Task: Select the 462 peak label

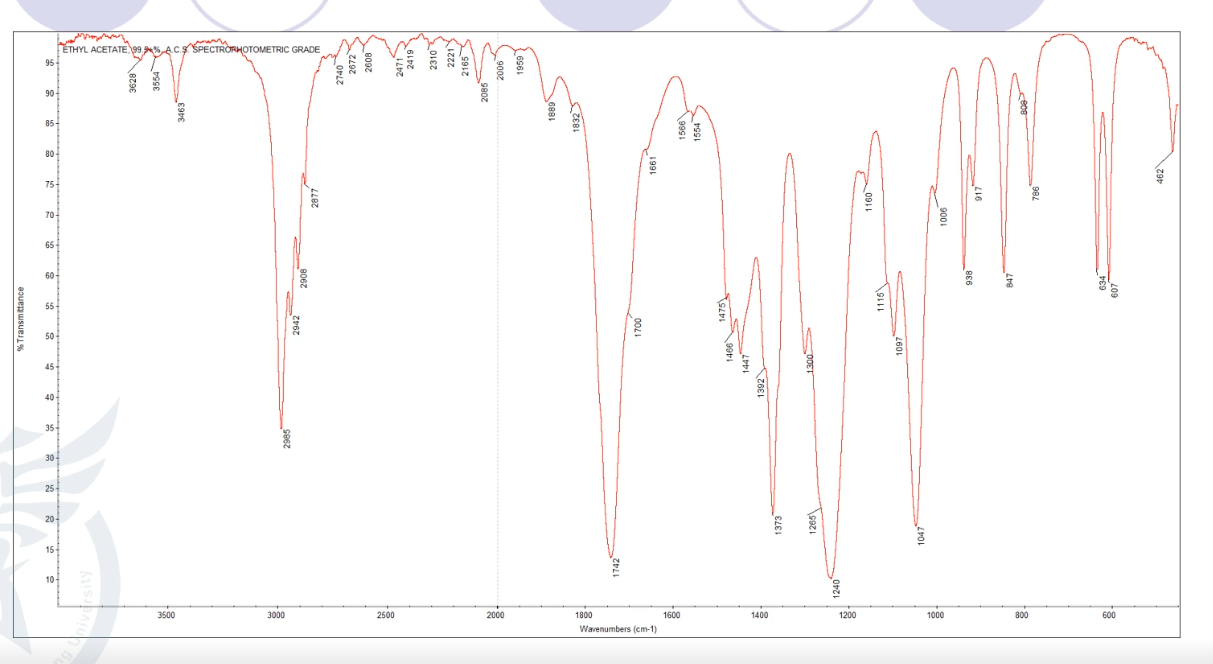Action: pos(1160,178)
